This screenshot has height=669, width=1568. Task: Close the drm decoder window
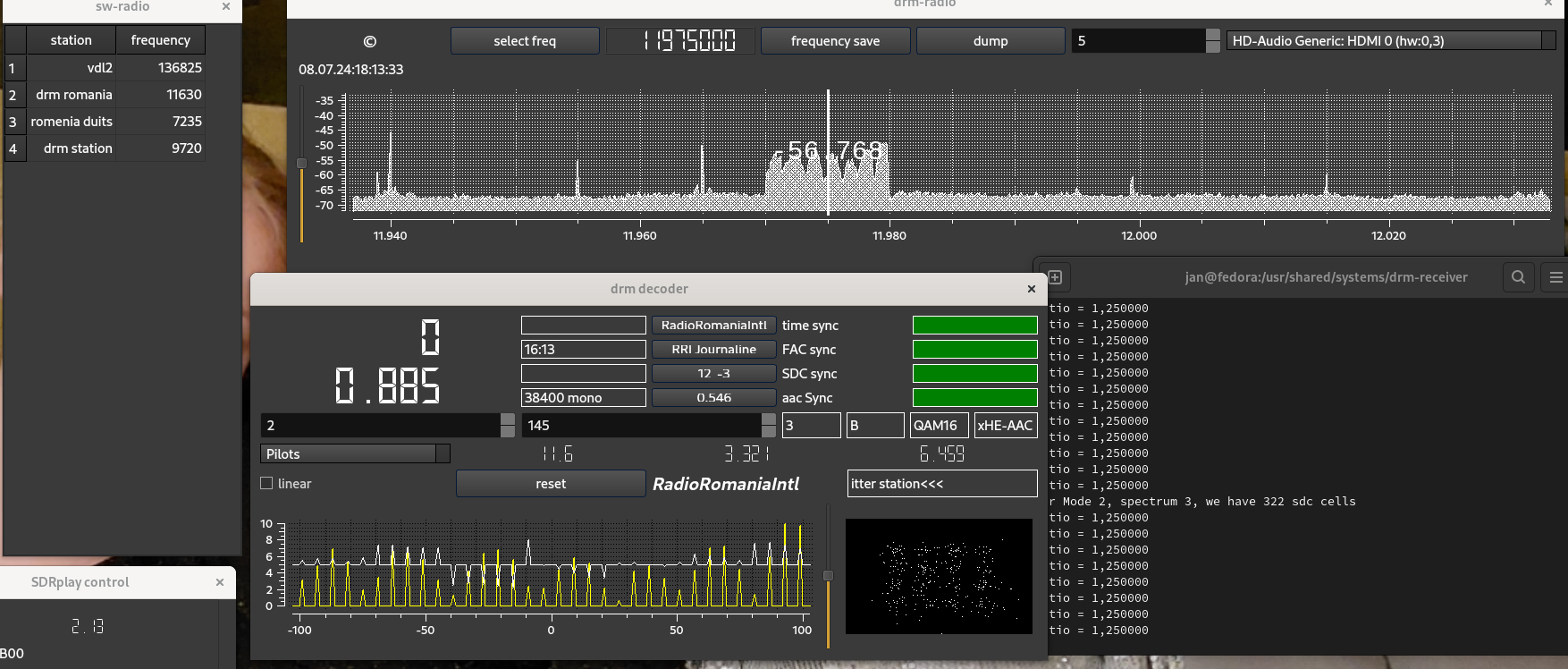1032,289
